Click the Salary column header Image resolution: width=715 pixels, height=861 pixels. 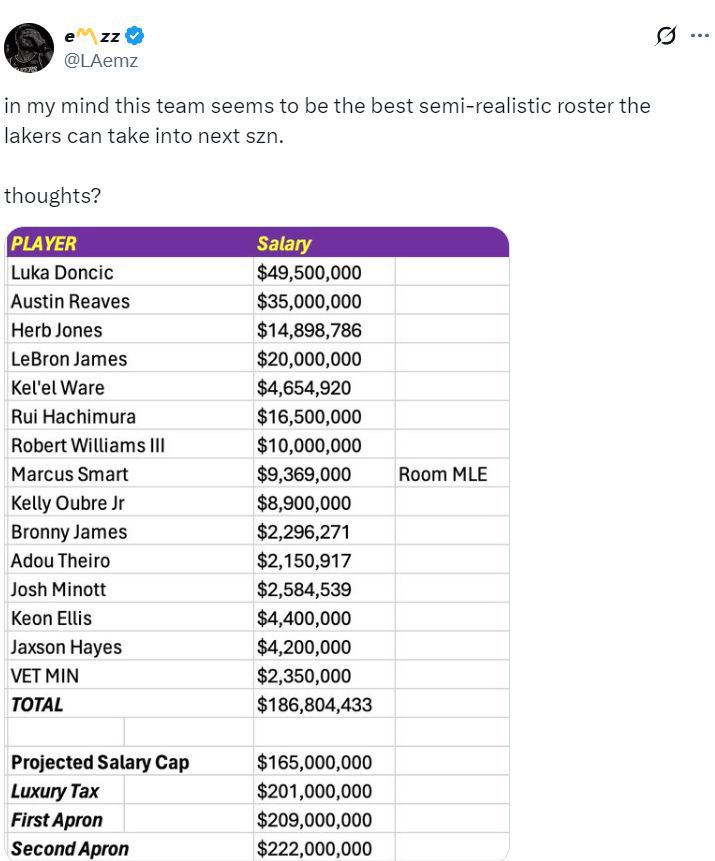[x=284, y=243]
